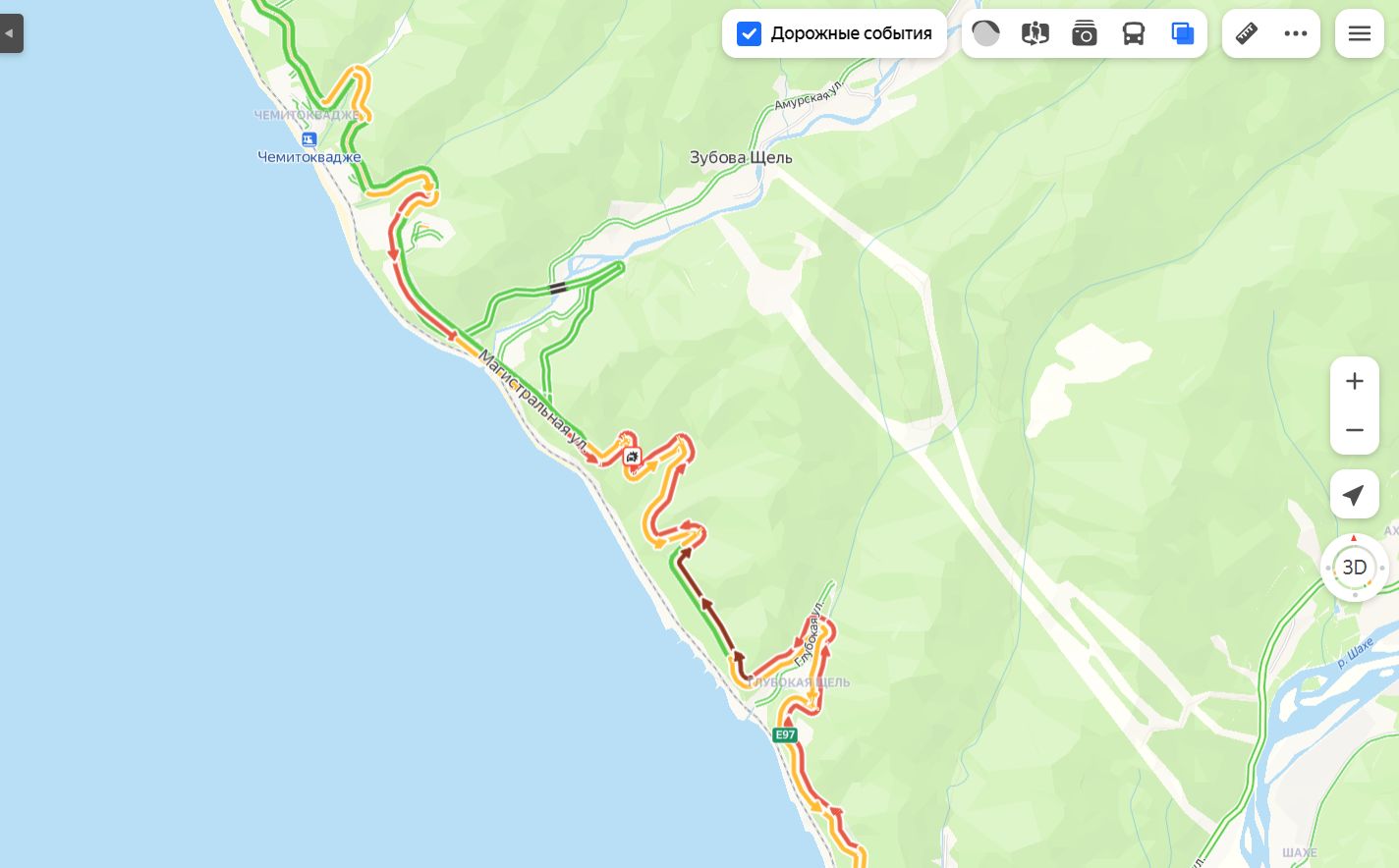Open the hamburger main menu

pyautogui.click(x=1360, y=33)
